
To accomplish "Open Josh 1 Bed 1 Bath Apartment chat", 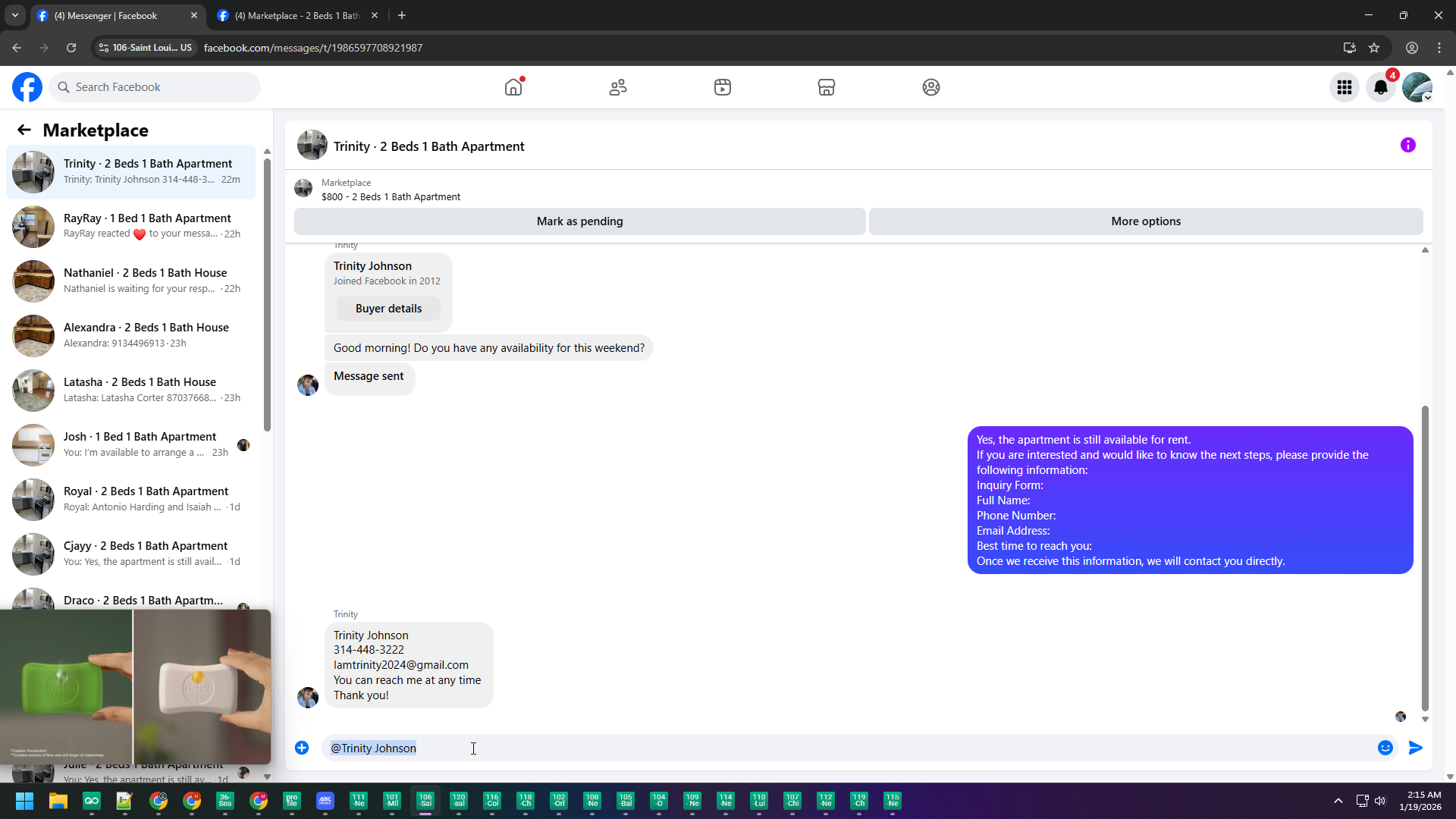I will [x=130, y=444].
